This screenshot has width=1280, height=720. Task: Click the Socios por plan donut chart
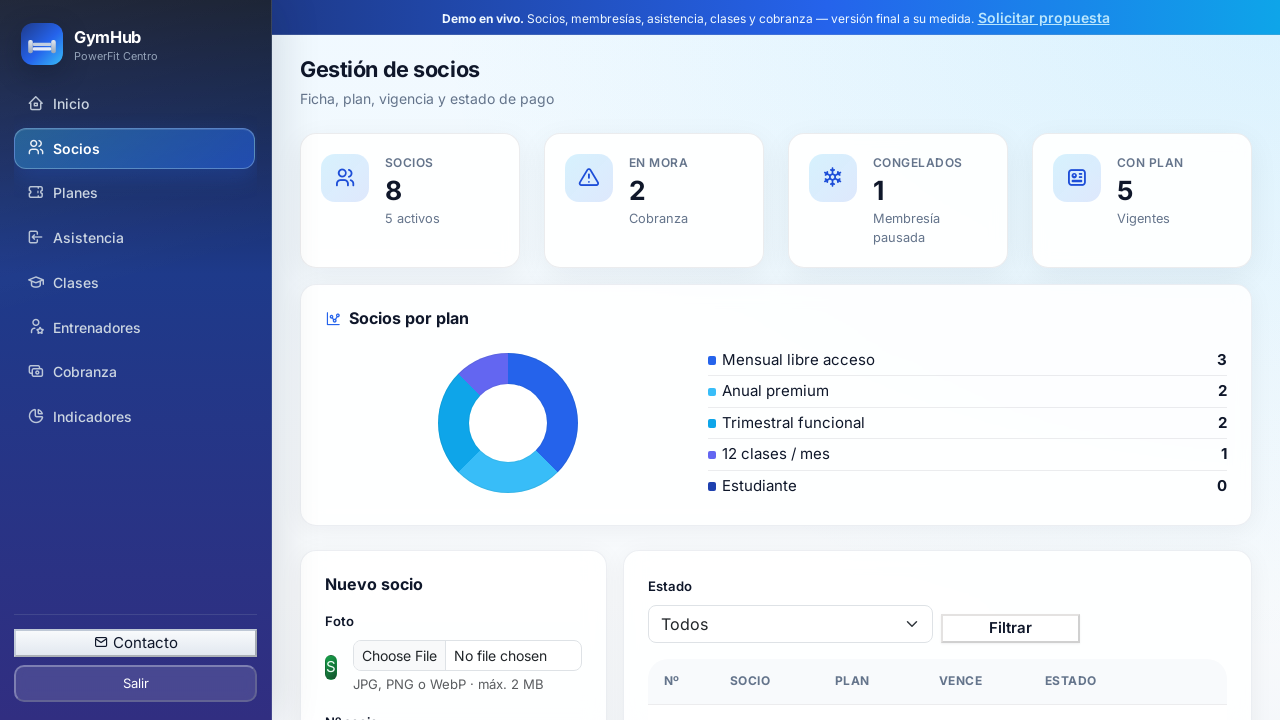tap(508, 423)
